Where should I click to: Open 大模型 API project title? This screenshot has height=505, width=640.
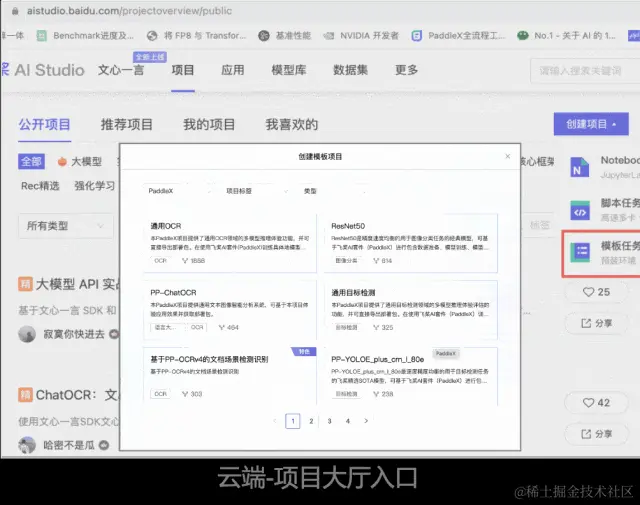pos(78,284)
